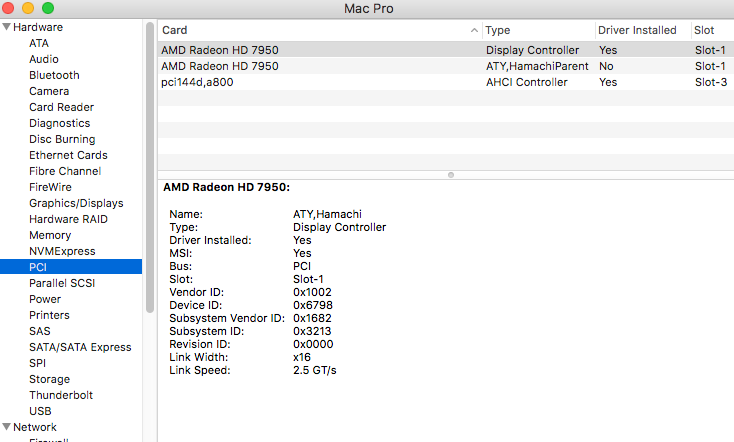The image size is (734, 442).
Task: Select Camera in the sidebar
Action: tap(49, 91)
